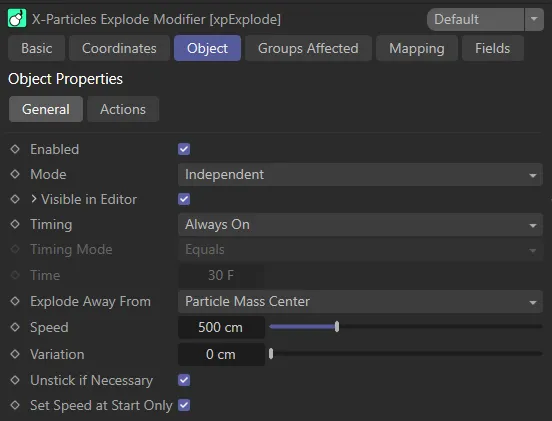
Task: Click the X-Particles Explode Modifier title text
Action: 156,19
